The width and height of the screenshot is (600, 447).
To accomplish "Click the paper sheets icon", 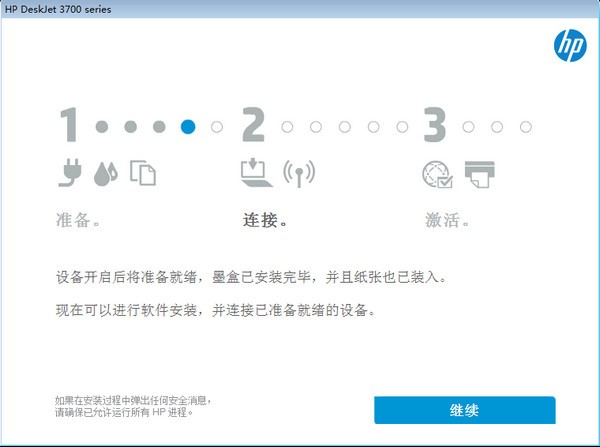I will click(x=143, y=173).
